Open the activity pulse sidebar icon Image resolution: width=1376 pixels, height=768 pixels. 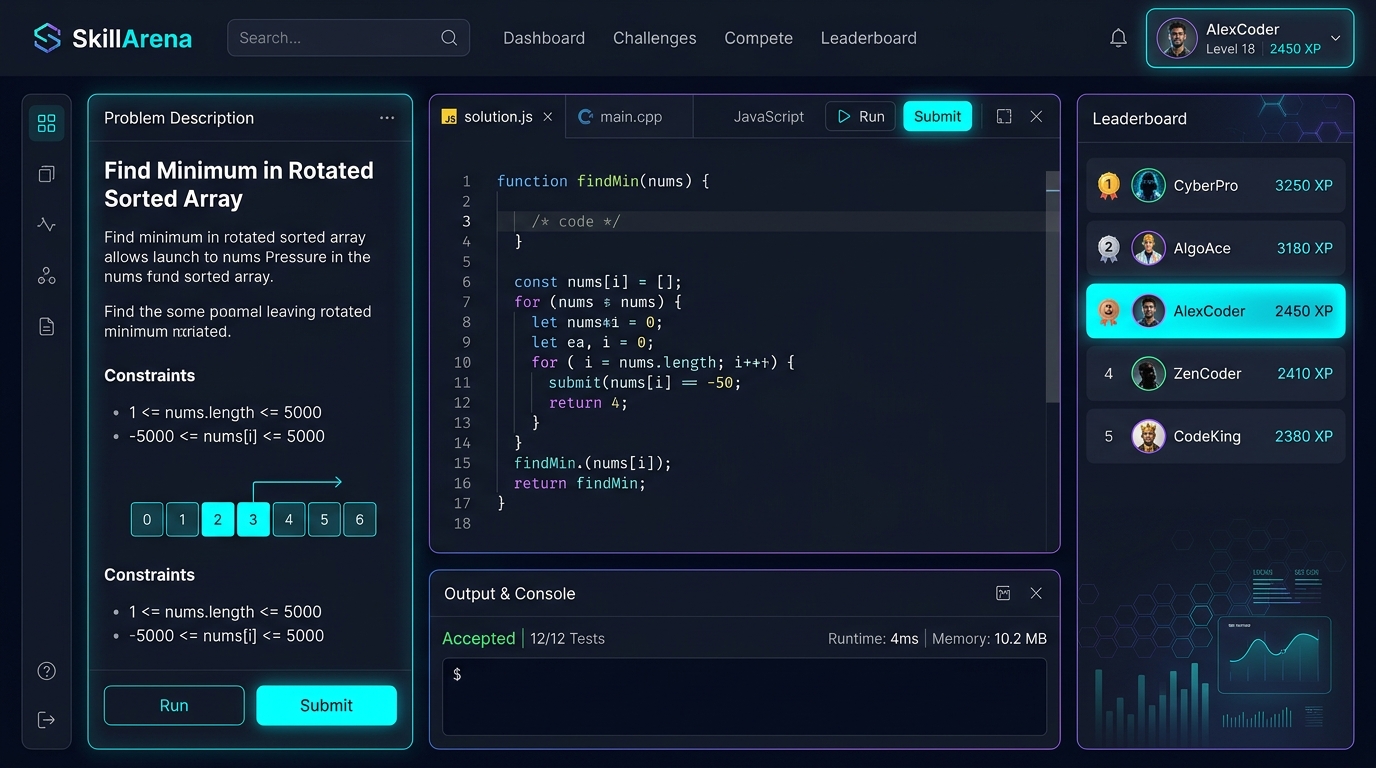46,225
